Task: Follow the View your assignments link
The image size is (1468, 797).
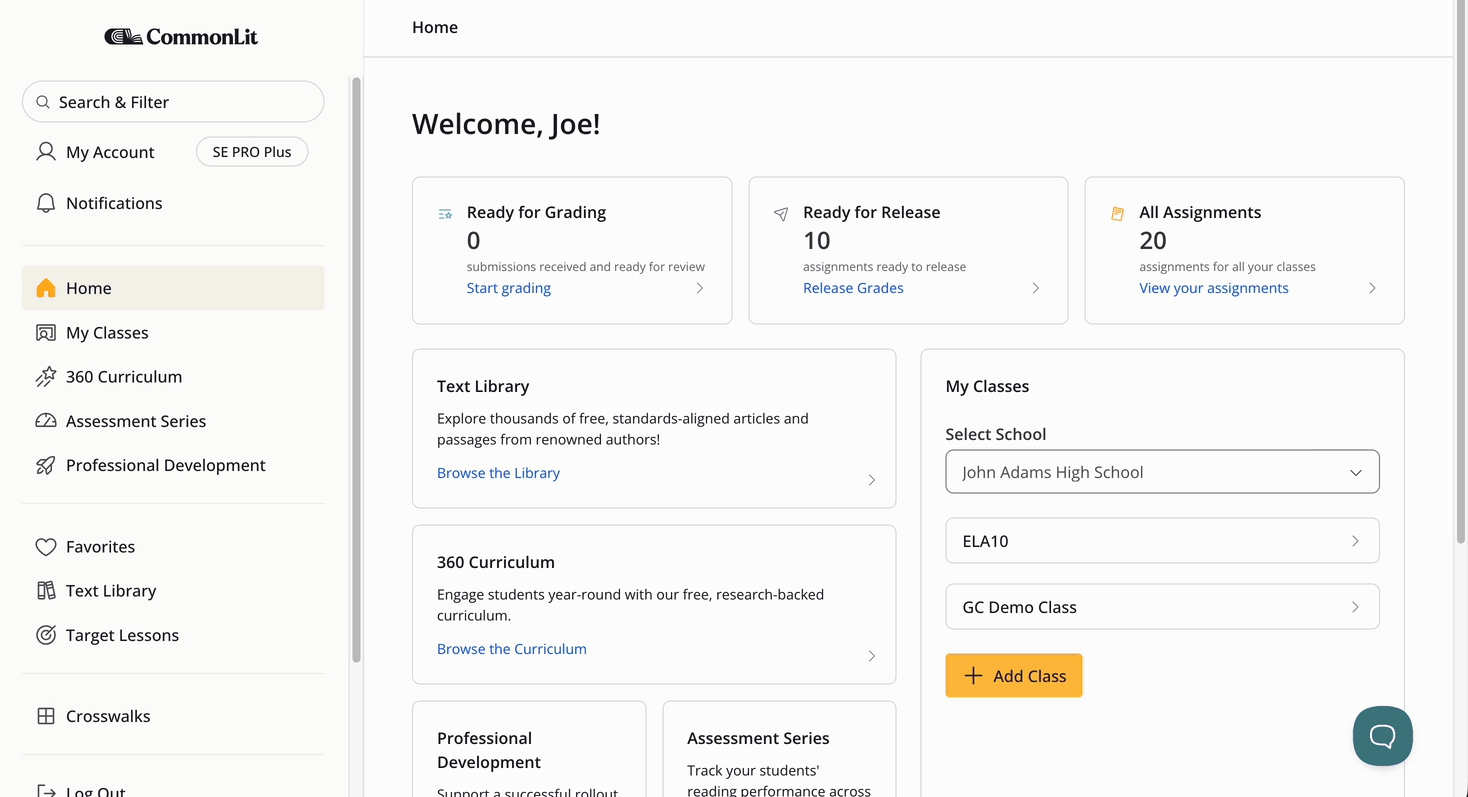Action: pos(1214,288)
